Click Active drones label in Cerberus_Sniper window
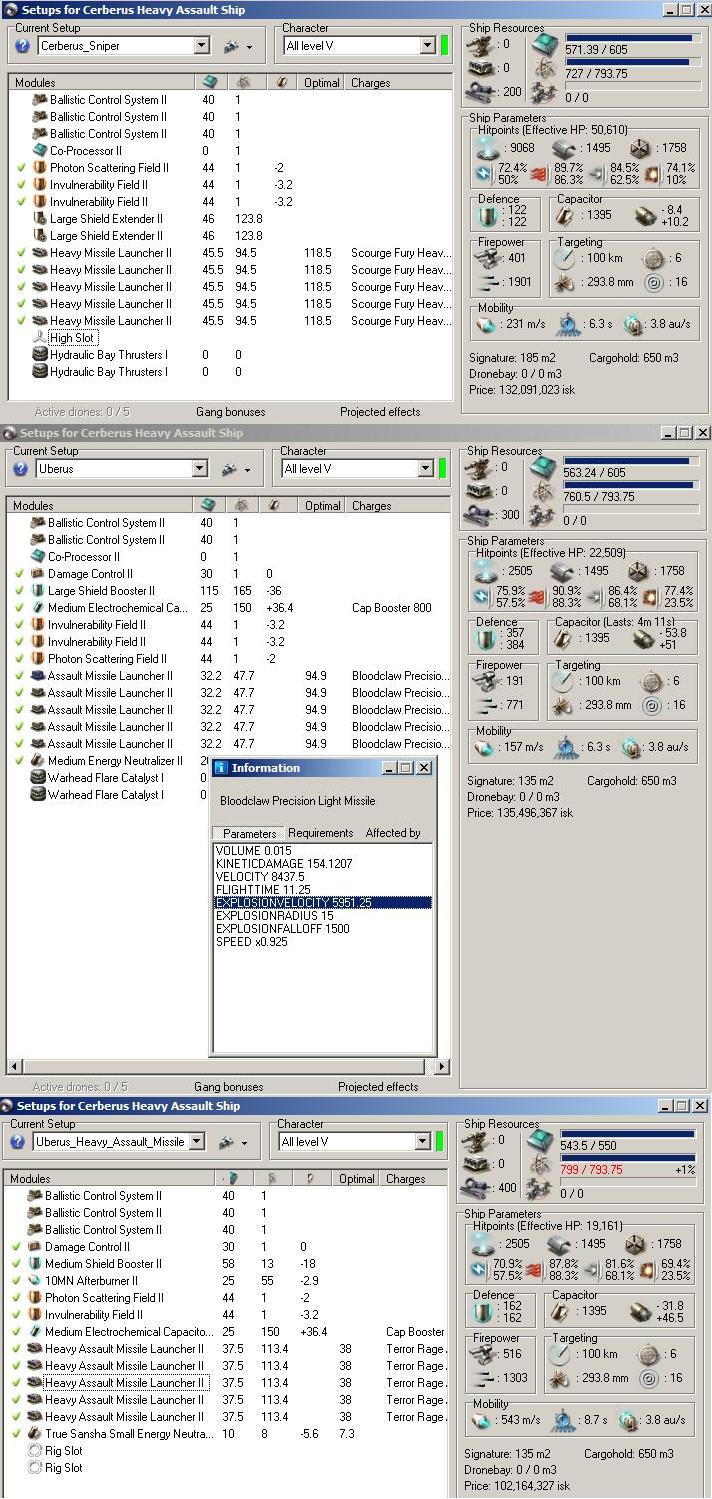This screenshot has height=1499, width=712. (x=81, y=412)
